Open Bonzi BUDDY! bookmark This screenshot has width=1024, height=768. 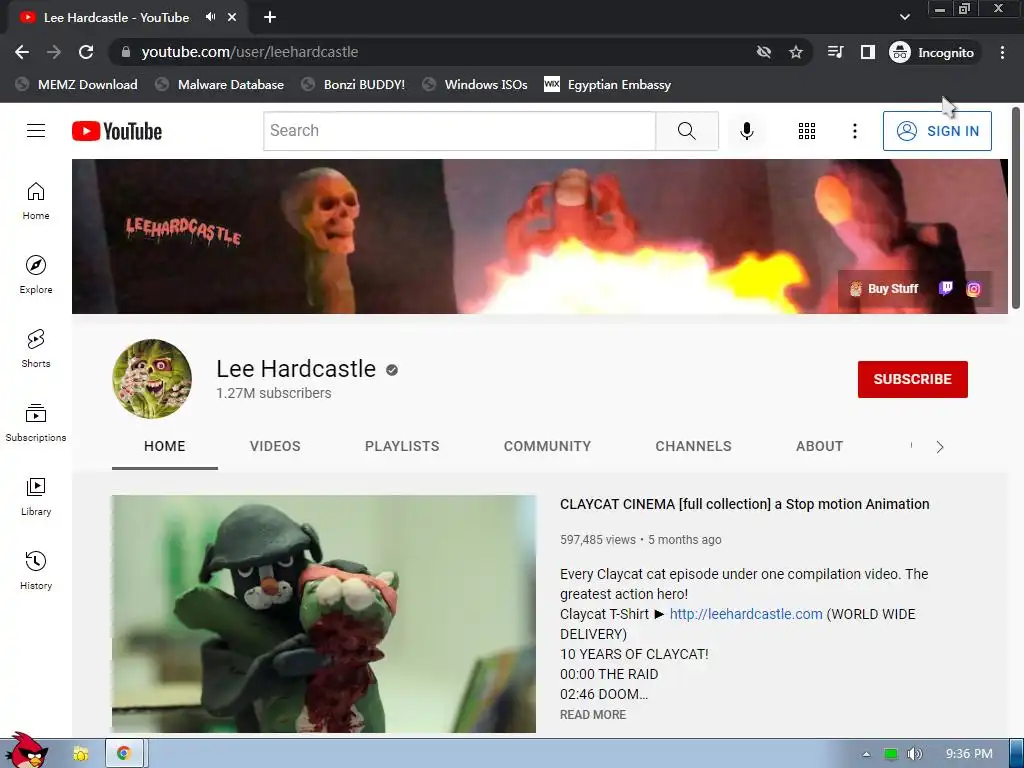click(353, 84)
